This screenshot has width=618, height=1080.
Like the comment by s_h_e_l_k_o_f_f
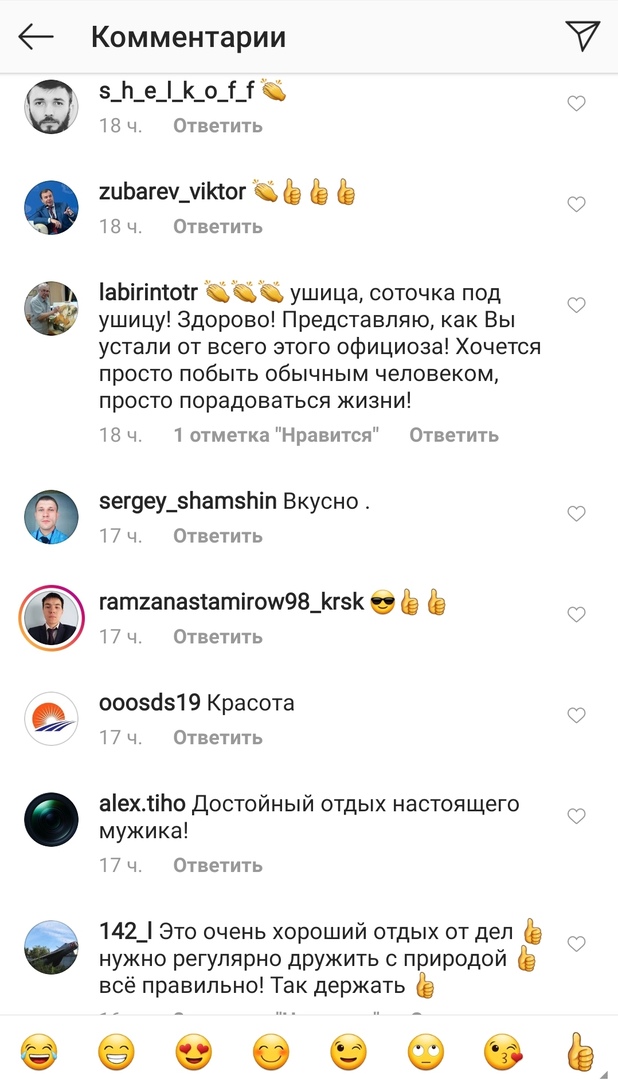click(576, 103)
